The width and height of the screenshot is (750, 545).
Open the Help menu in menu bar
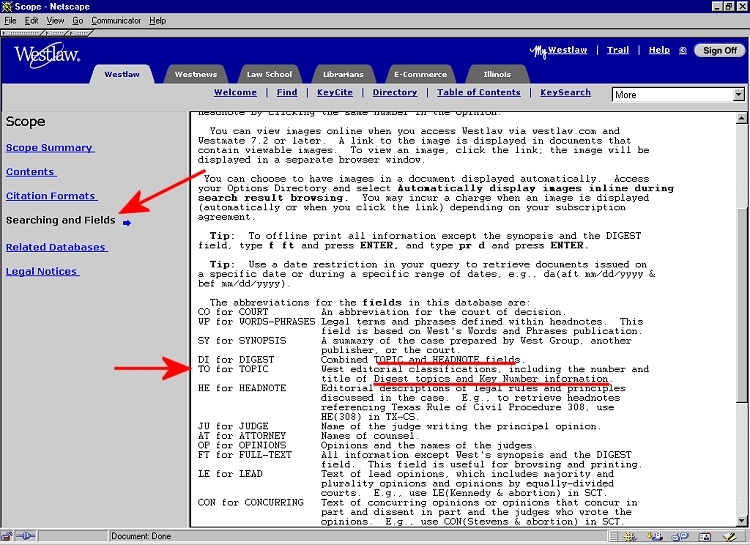tap(157, 21)
